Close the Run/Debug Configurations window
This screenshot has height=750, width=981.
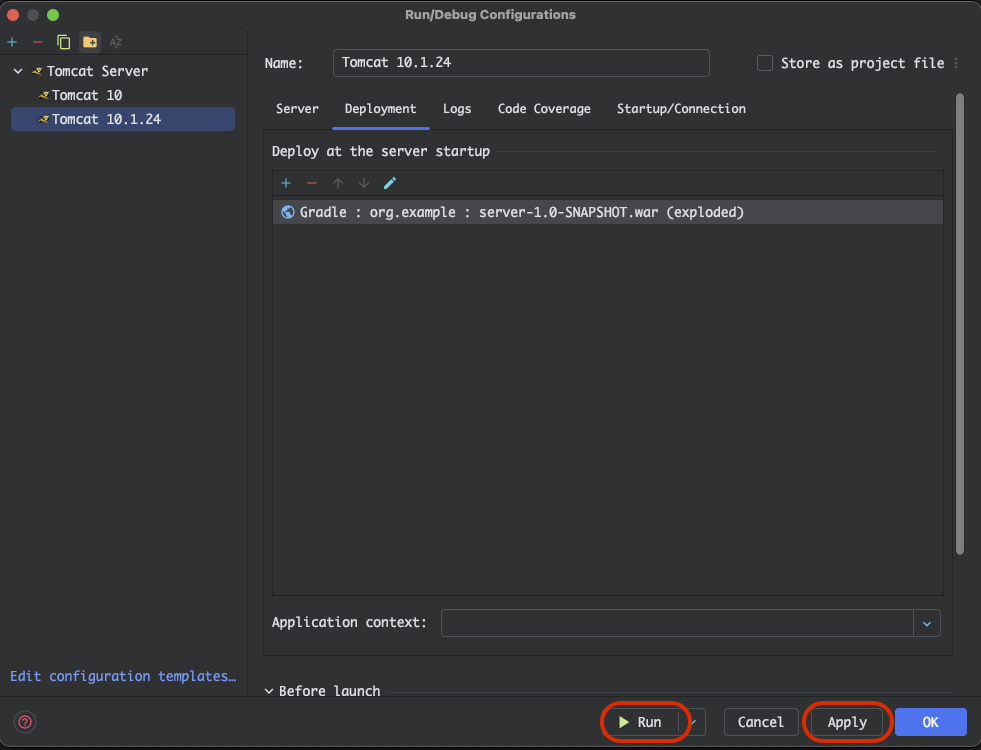click(13, 14)
